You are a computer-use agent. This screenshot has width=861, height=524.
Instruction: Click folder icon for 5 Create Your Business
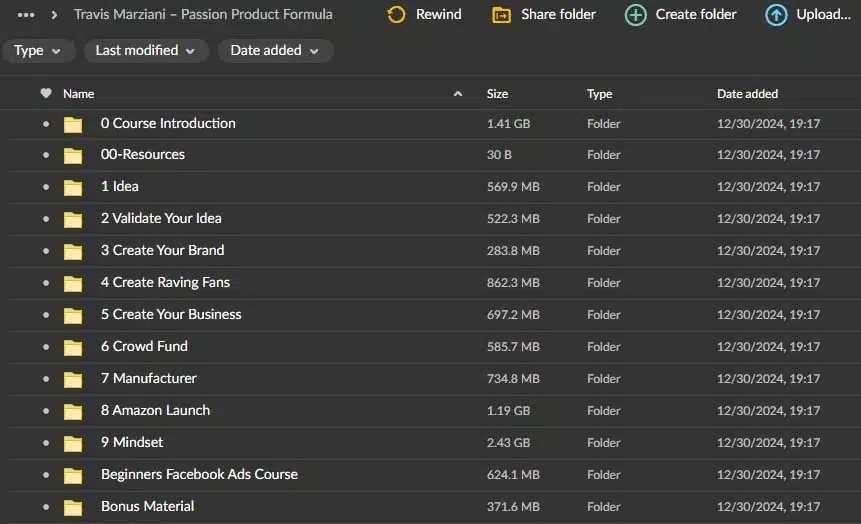(x=72, y=315)
